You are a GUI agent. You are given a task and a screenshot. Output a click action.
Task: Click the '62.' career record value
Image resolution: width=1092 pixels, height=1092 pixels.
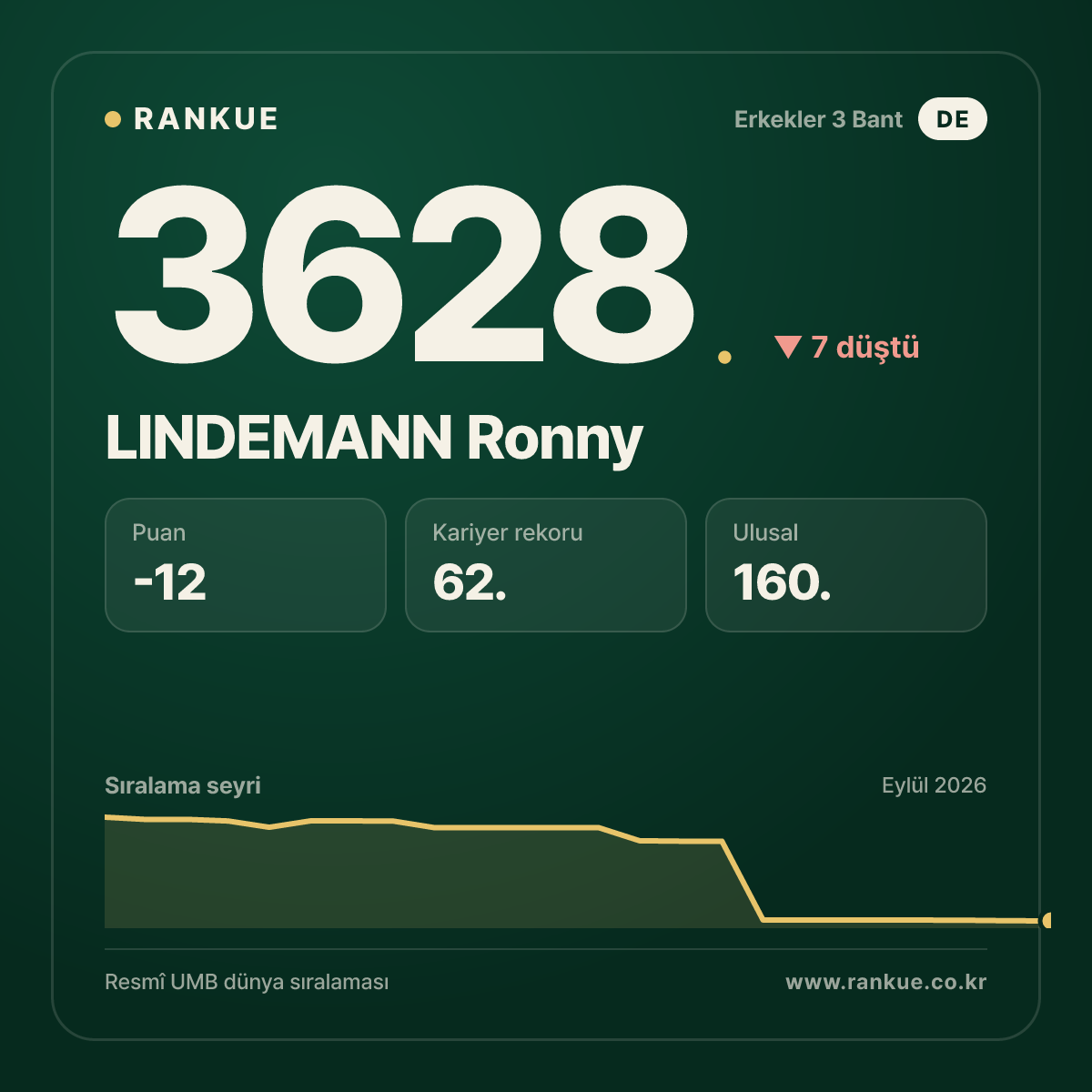click(470, 582)
